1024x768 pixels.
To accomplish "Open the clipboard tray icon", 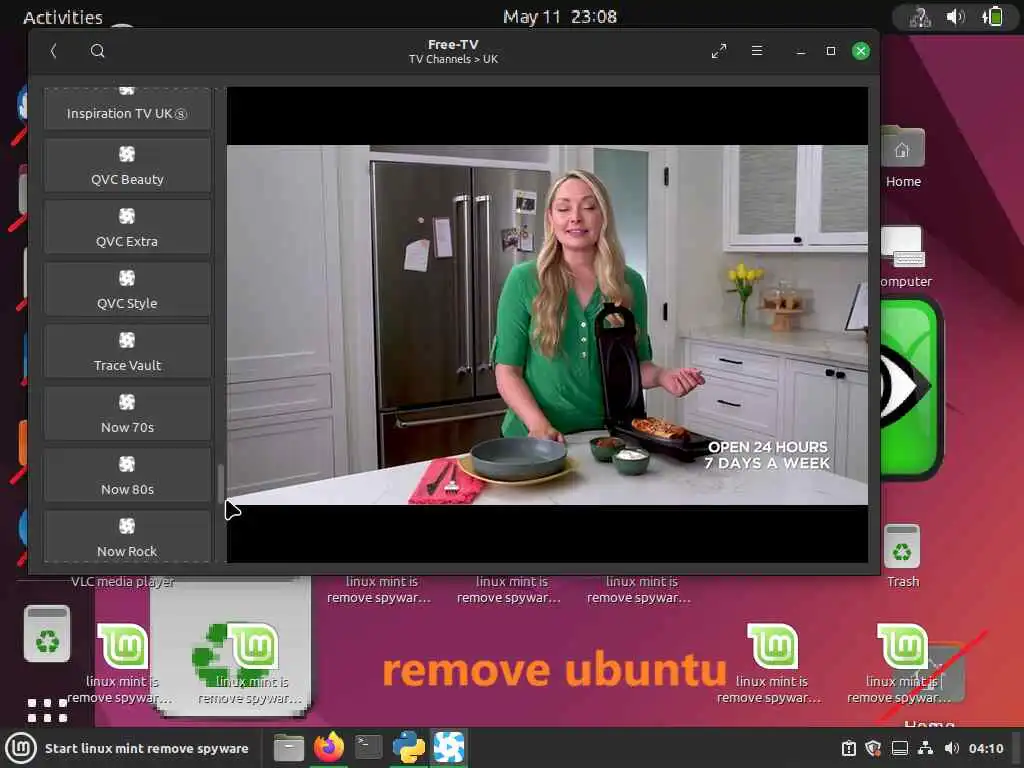I will click(848, 748).
